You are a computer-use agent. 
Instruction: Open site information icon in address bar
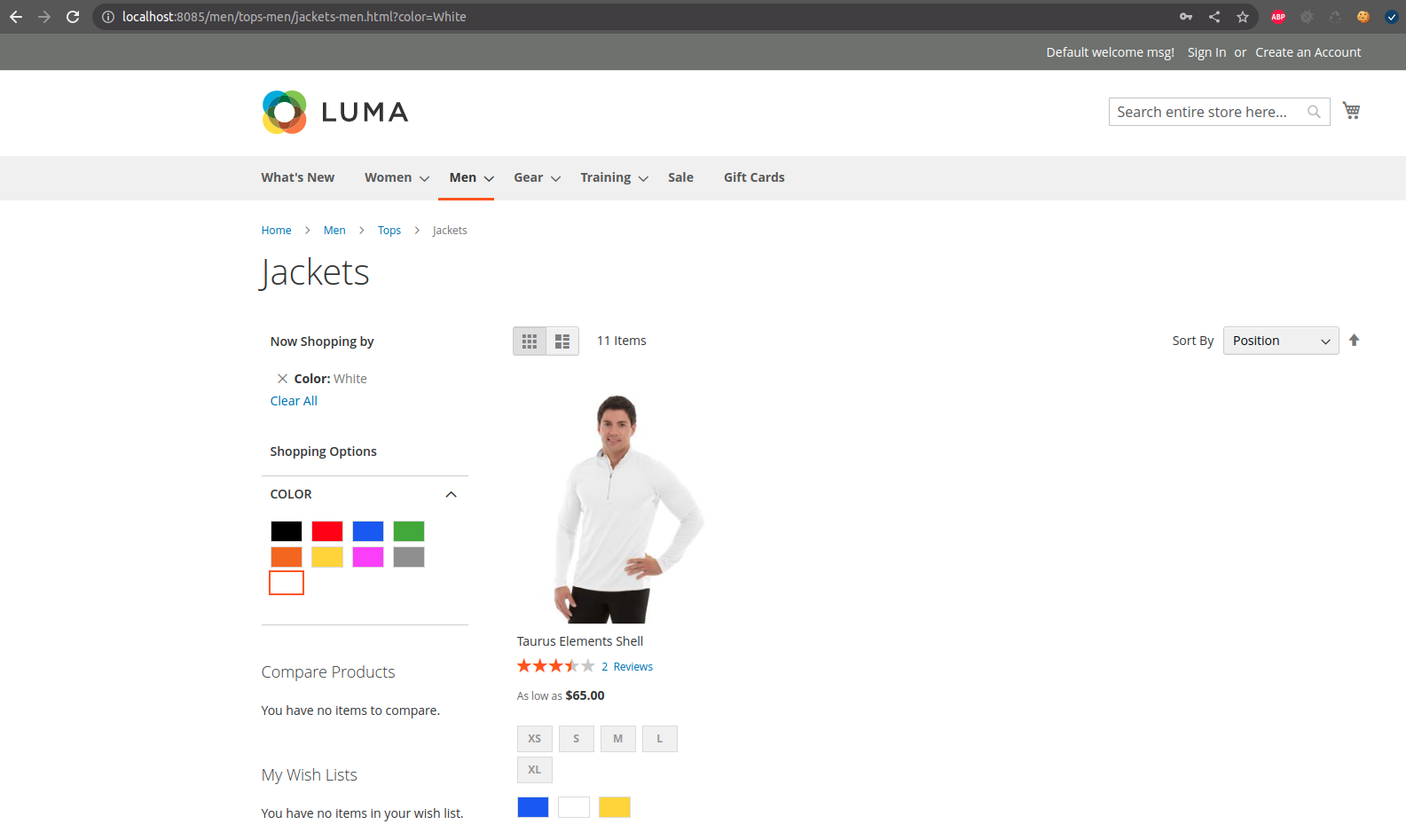point(107,17)
